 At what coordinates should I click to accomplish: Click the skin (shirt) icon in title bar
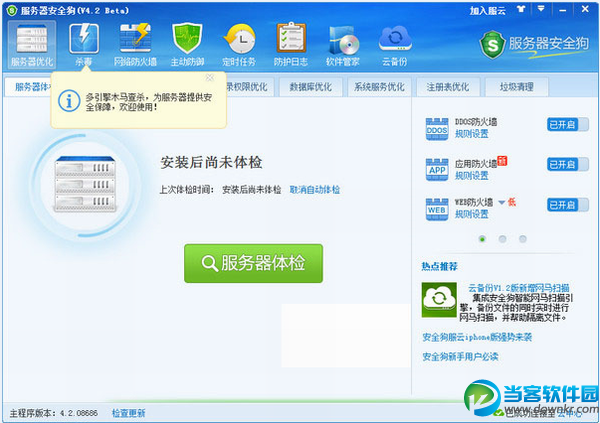(521, 9)
